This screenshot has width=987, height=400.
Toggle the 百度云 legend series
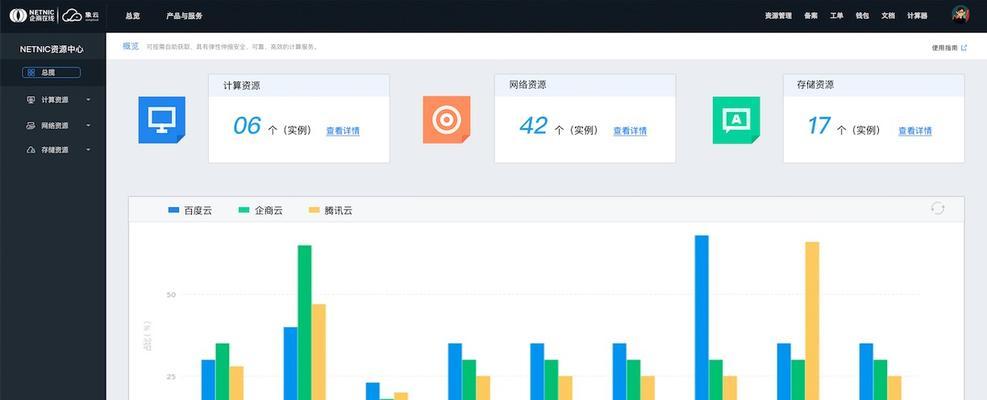click(x=190, y=210)
